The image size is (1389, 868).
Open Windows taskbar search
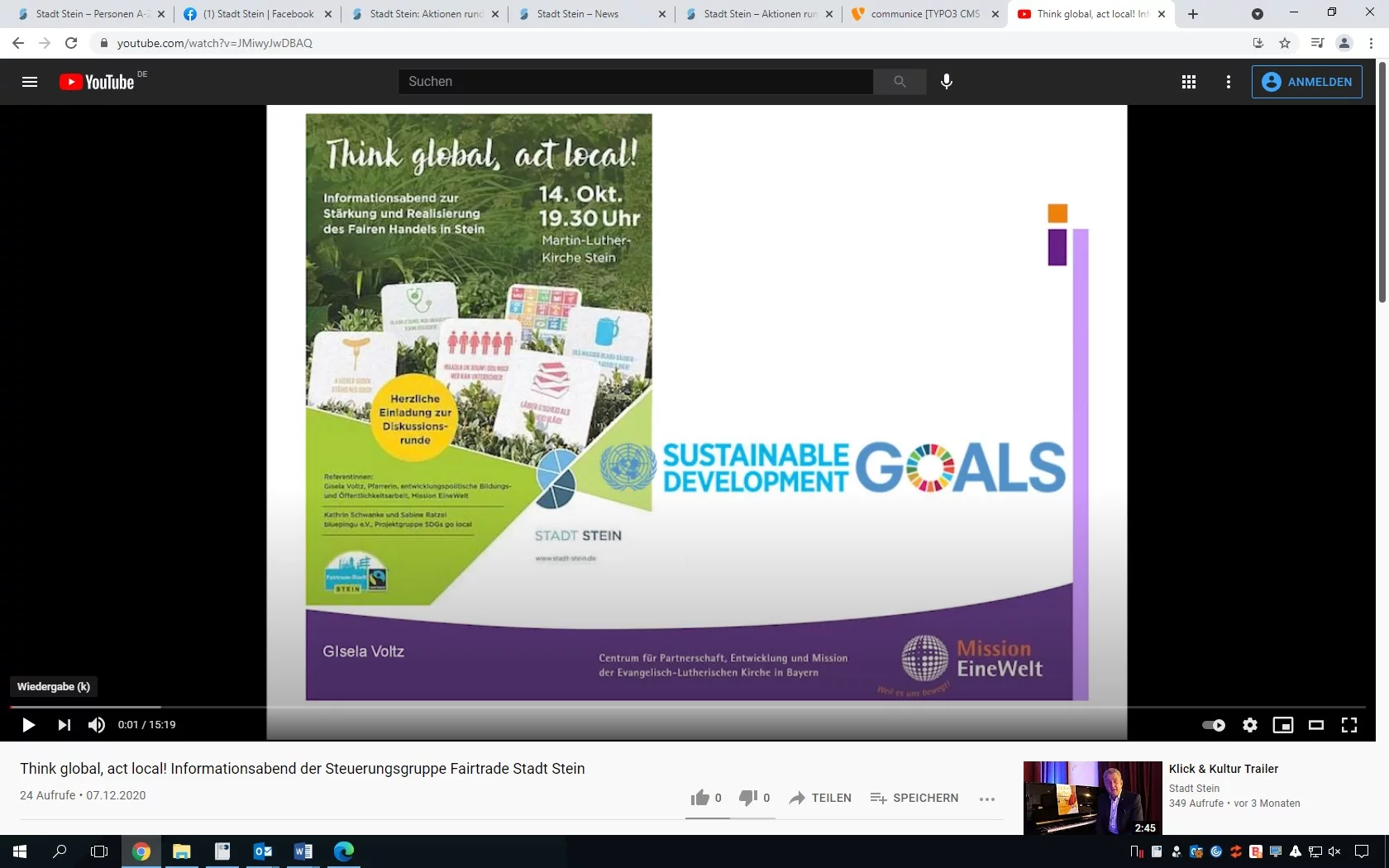click(x=60, y=851)
